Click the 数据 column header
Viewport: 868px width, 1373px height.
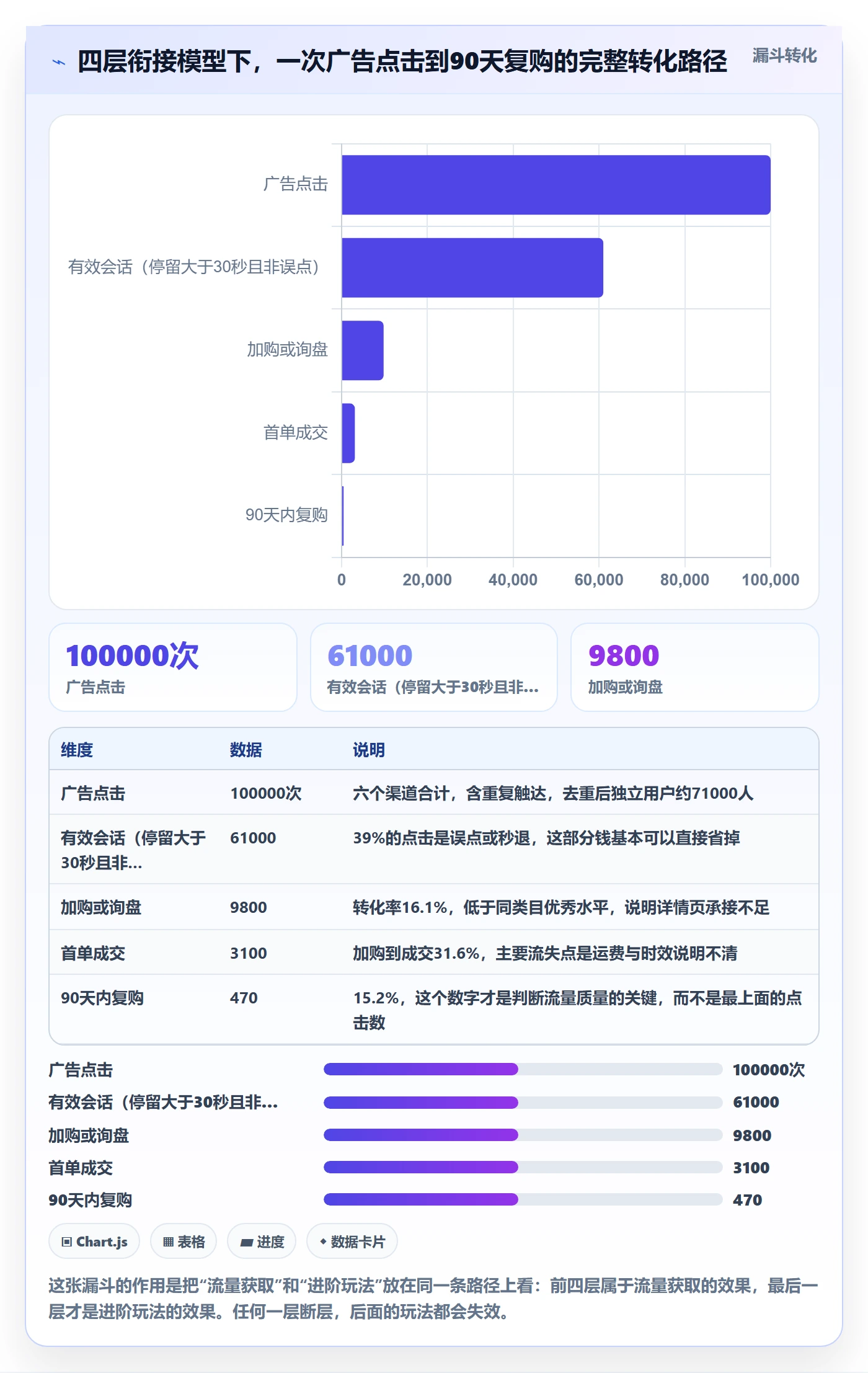(x=246, y=750)
